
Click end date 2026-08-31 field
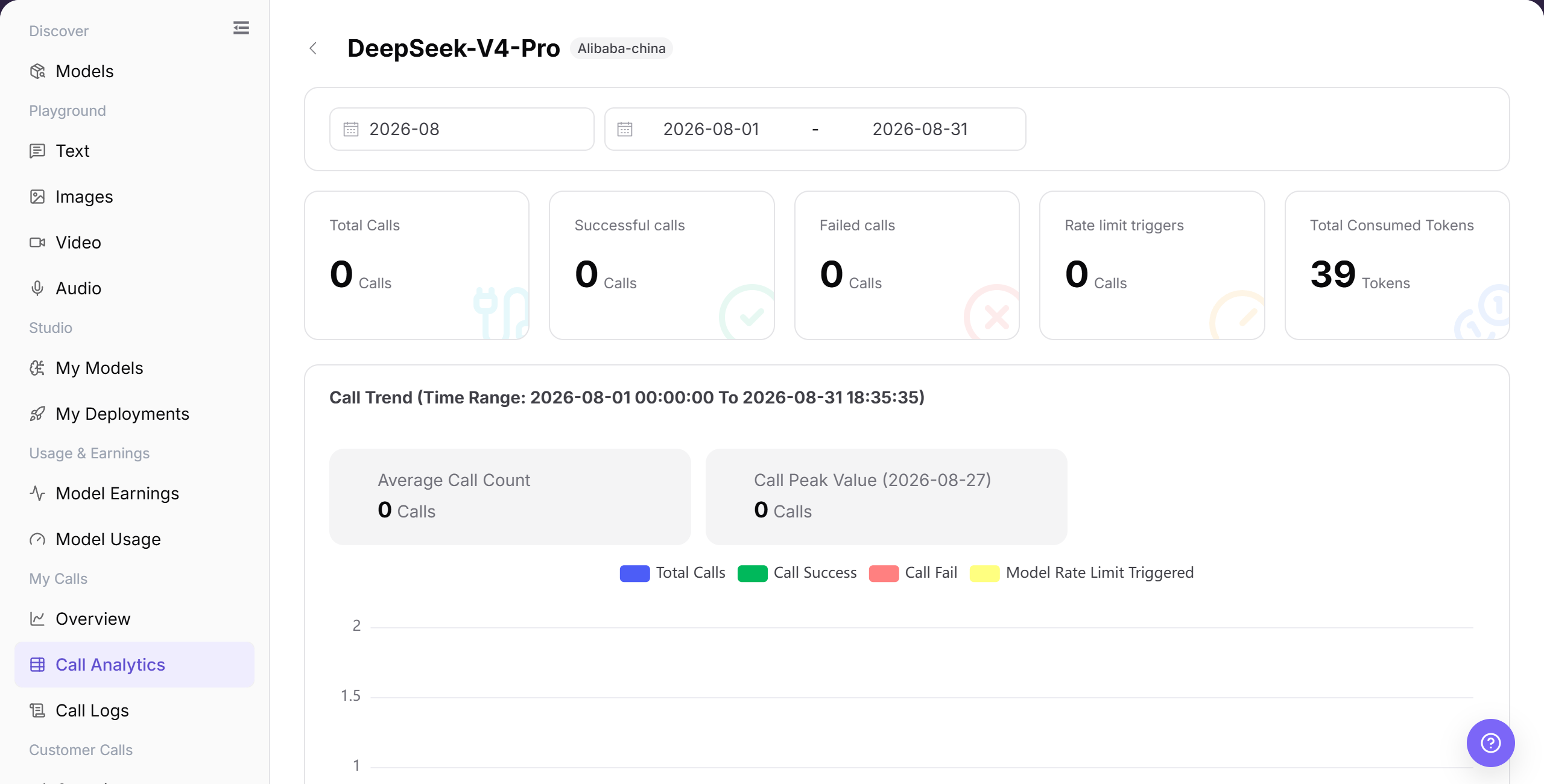[920, 129]
